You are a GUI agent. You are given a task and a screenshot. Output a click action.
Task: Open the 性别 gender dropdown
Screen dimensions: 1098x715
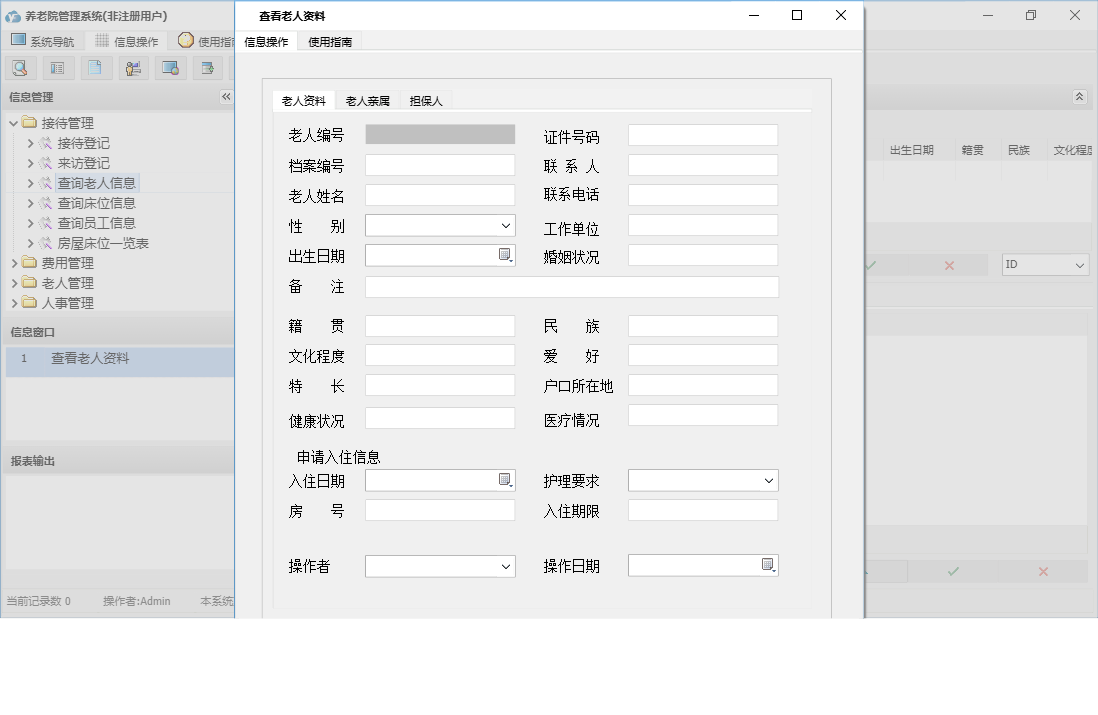[506, 225]
